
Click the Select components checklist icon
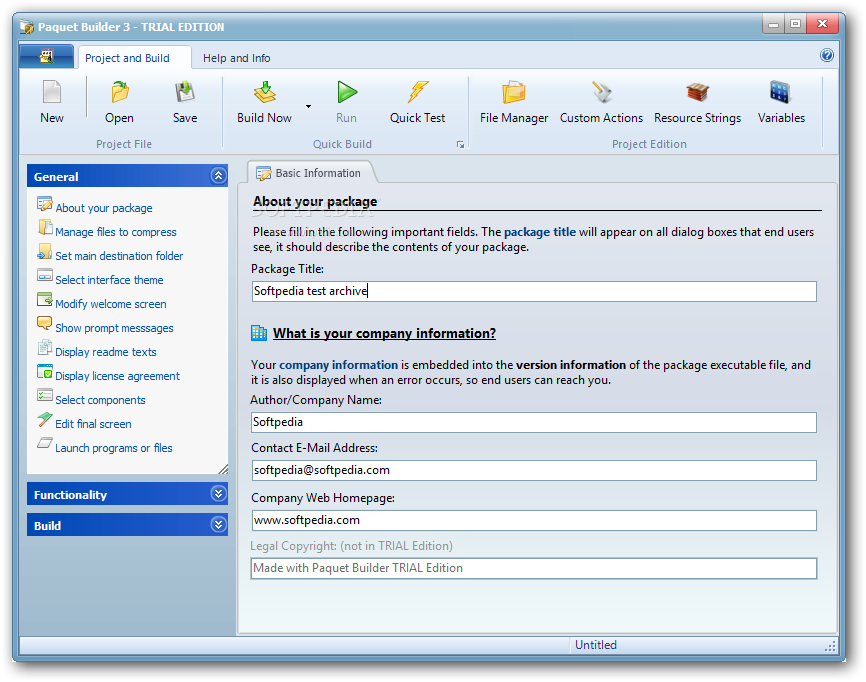point(45,395)
